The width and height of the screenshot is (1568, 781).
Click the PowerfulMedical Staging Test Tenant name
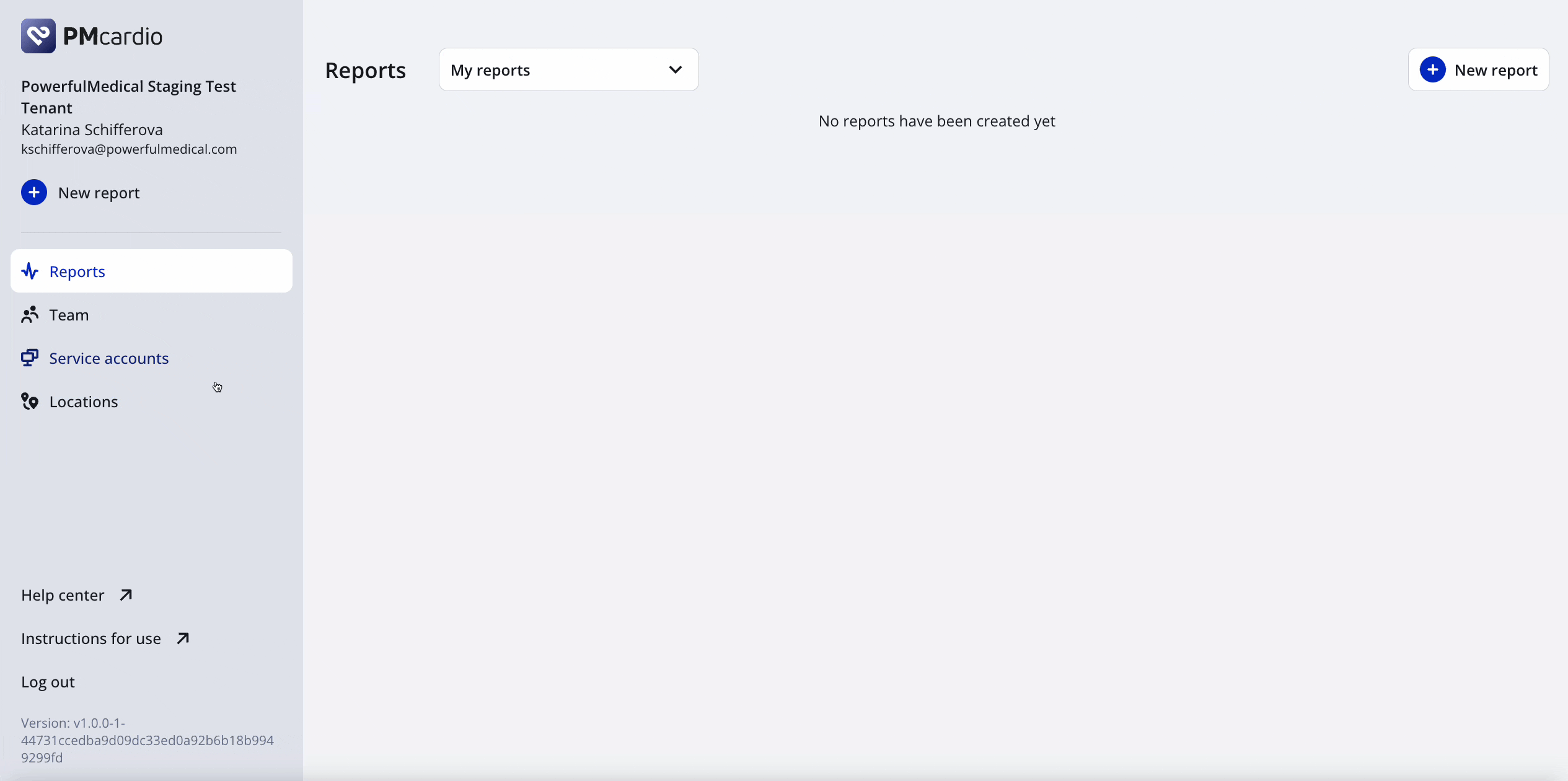coord(128,97)
